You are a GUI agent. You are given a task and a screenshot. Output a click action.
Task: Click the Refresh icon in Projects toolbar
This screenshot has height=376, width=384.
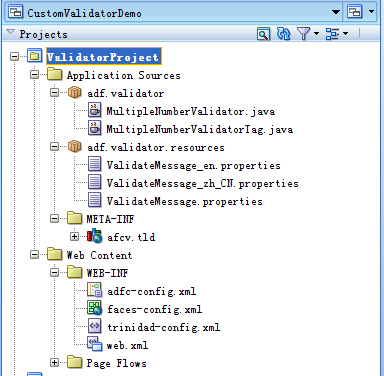[x=283, y=34]
